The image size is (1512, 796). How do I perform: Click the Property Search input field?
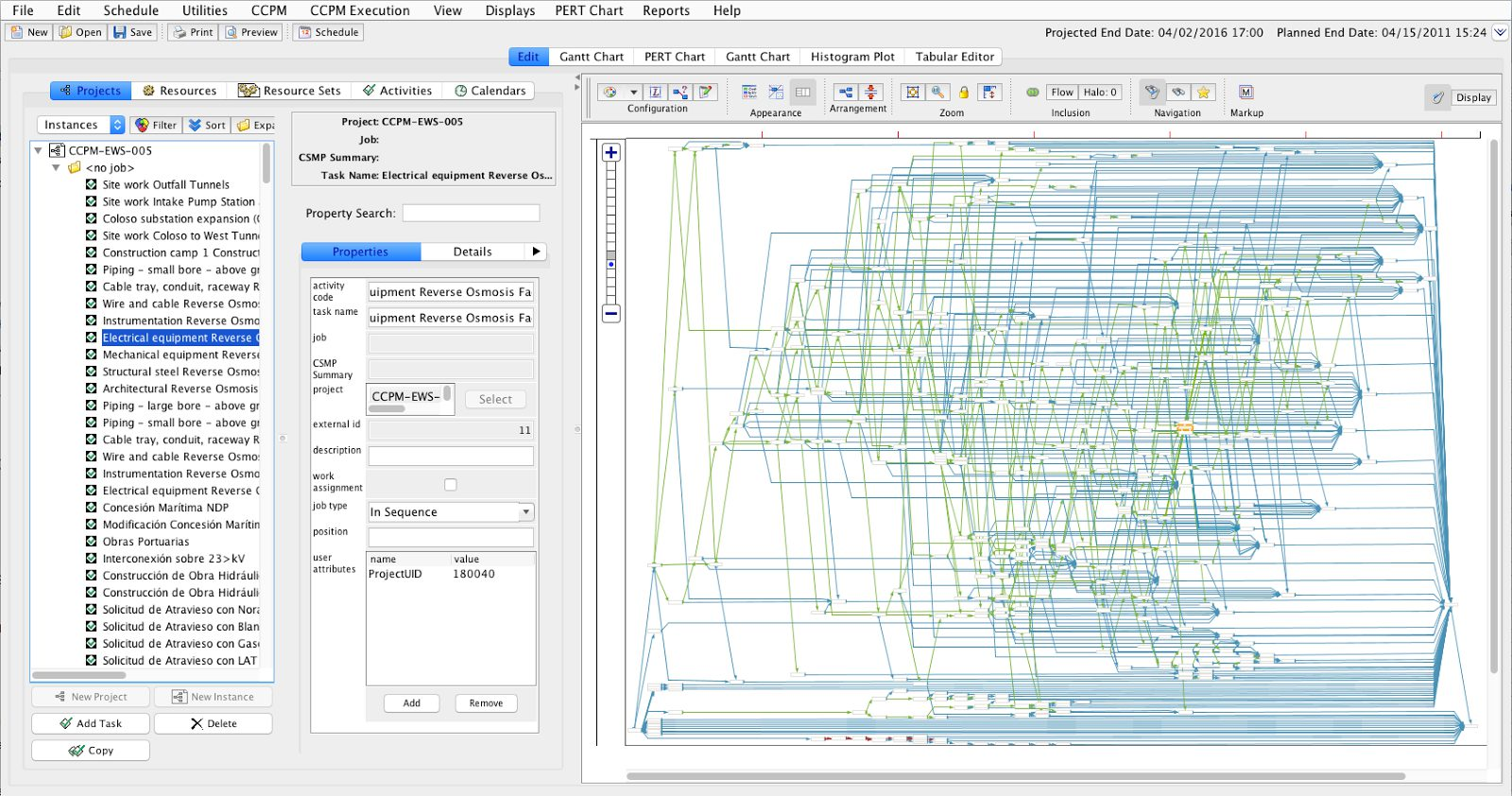click(471, 214)
